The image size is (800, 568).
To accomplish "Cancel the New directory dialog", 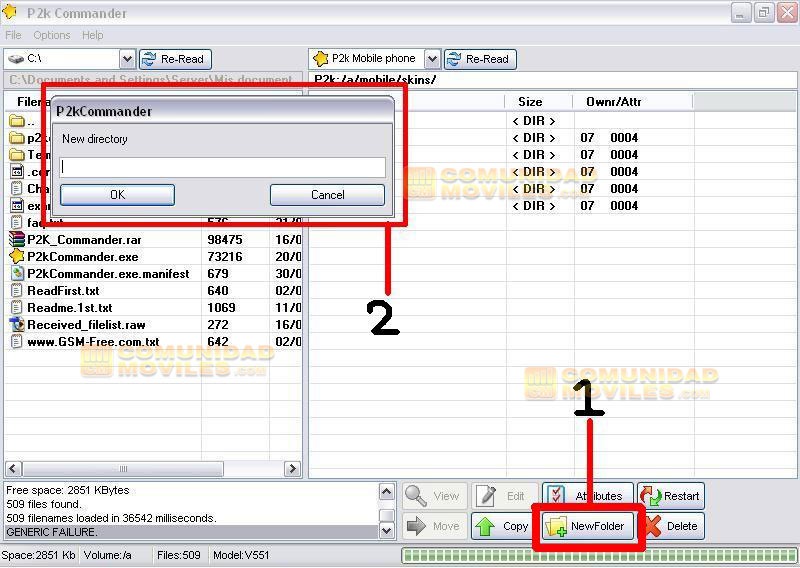I will (x=327, y=195).
